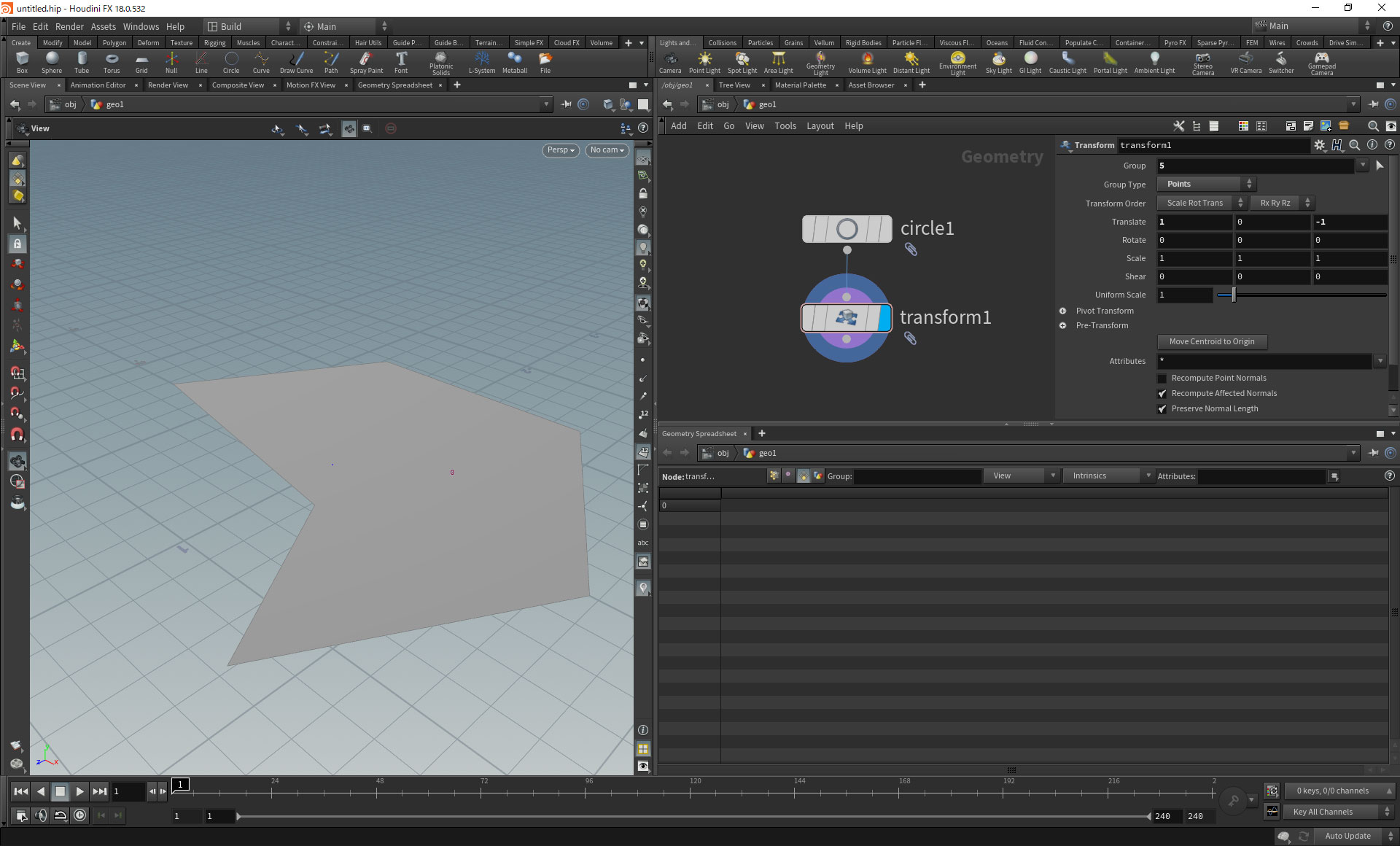Image resolution: width=1400 pixels, height=846 pixels.
Task: Choose the Torus shelf tool
Action: (112, 63)
